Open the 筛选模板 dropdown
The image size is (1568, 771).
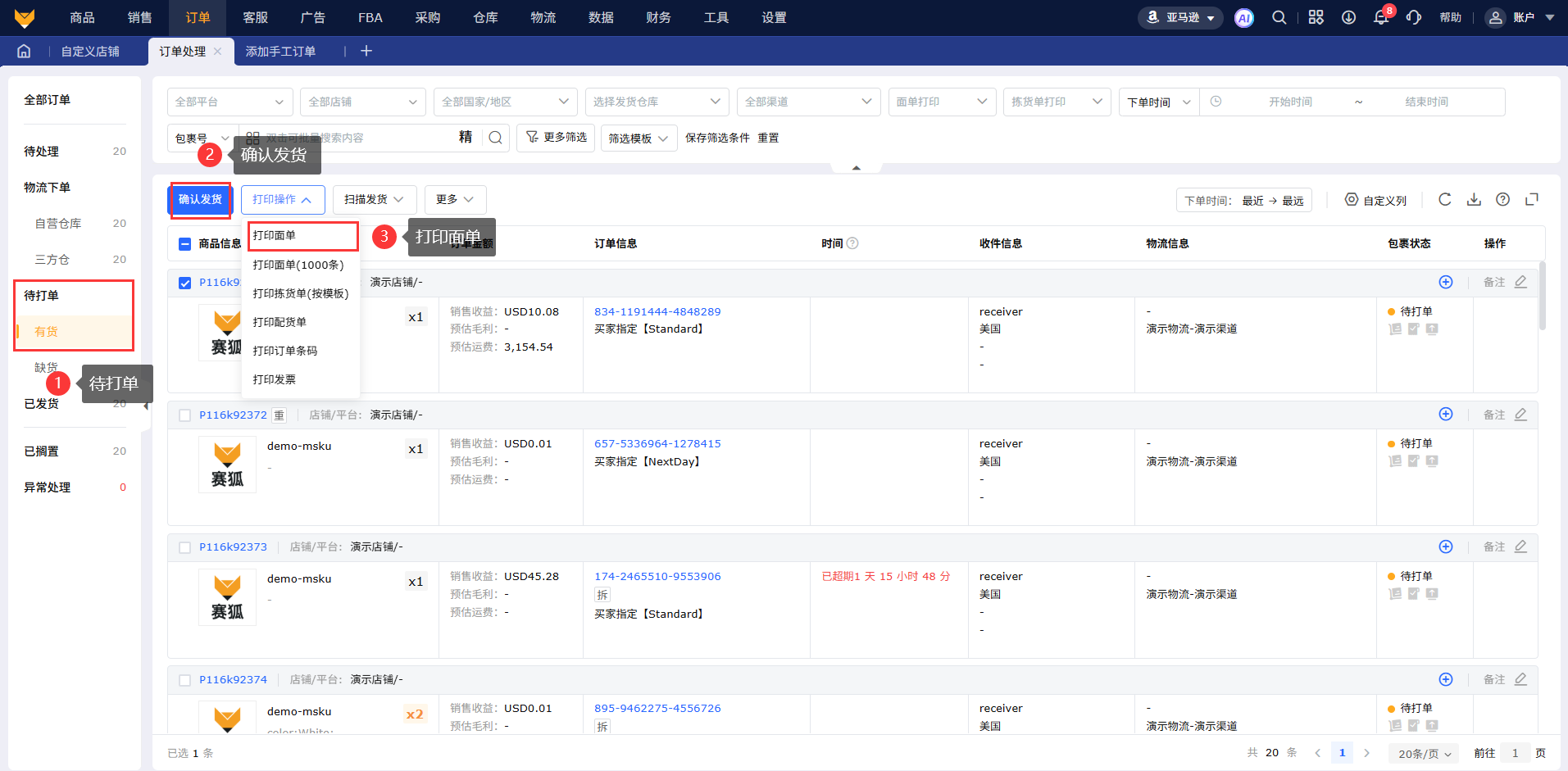(639, 138)
